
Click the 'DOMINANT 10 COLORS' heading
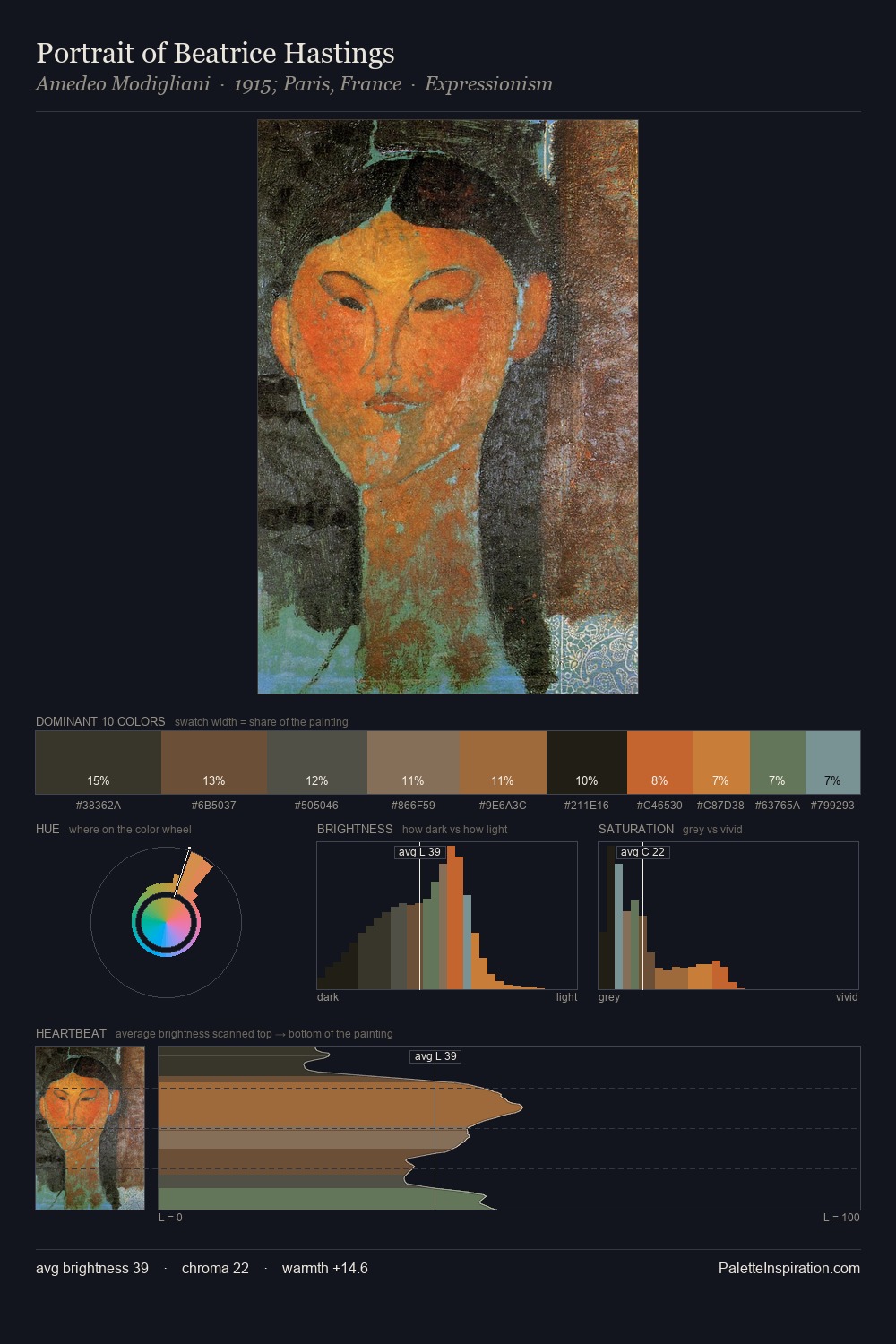100,721
